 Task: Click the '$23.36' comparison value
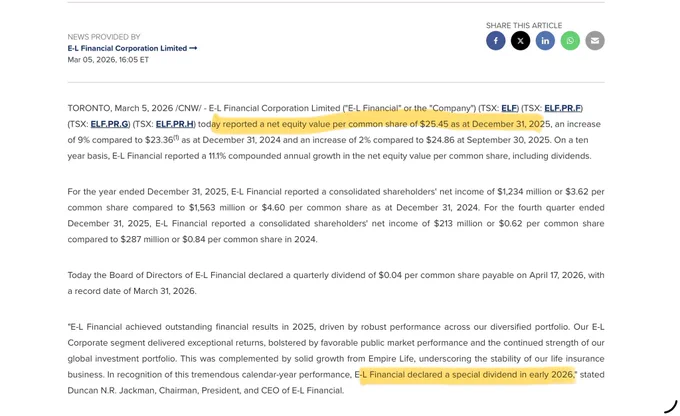click(159, 140)
